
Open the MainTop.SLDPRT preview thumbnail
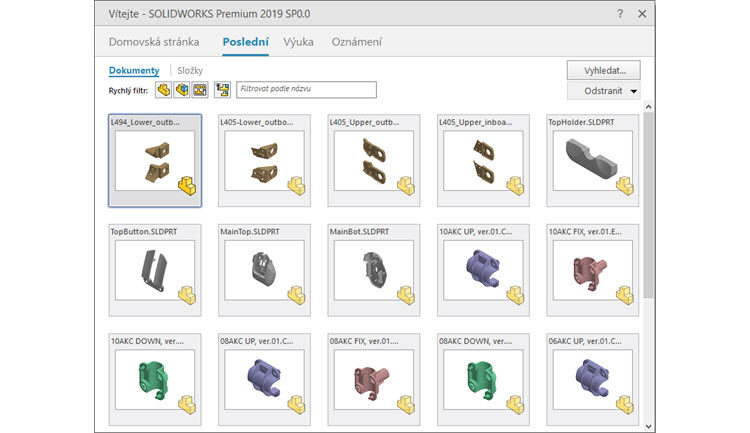(265, 270)
